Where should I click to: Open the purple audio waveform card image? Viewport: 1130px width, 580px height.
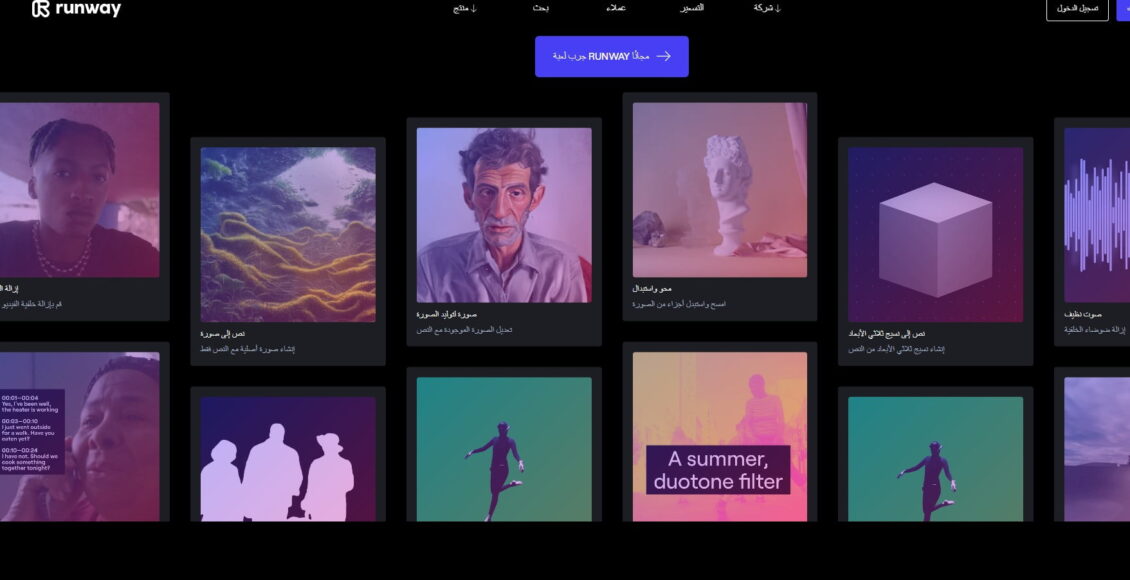point(1097,215)
